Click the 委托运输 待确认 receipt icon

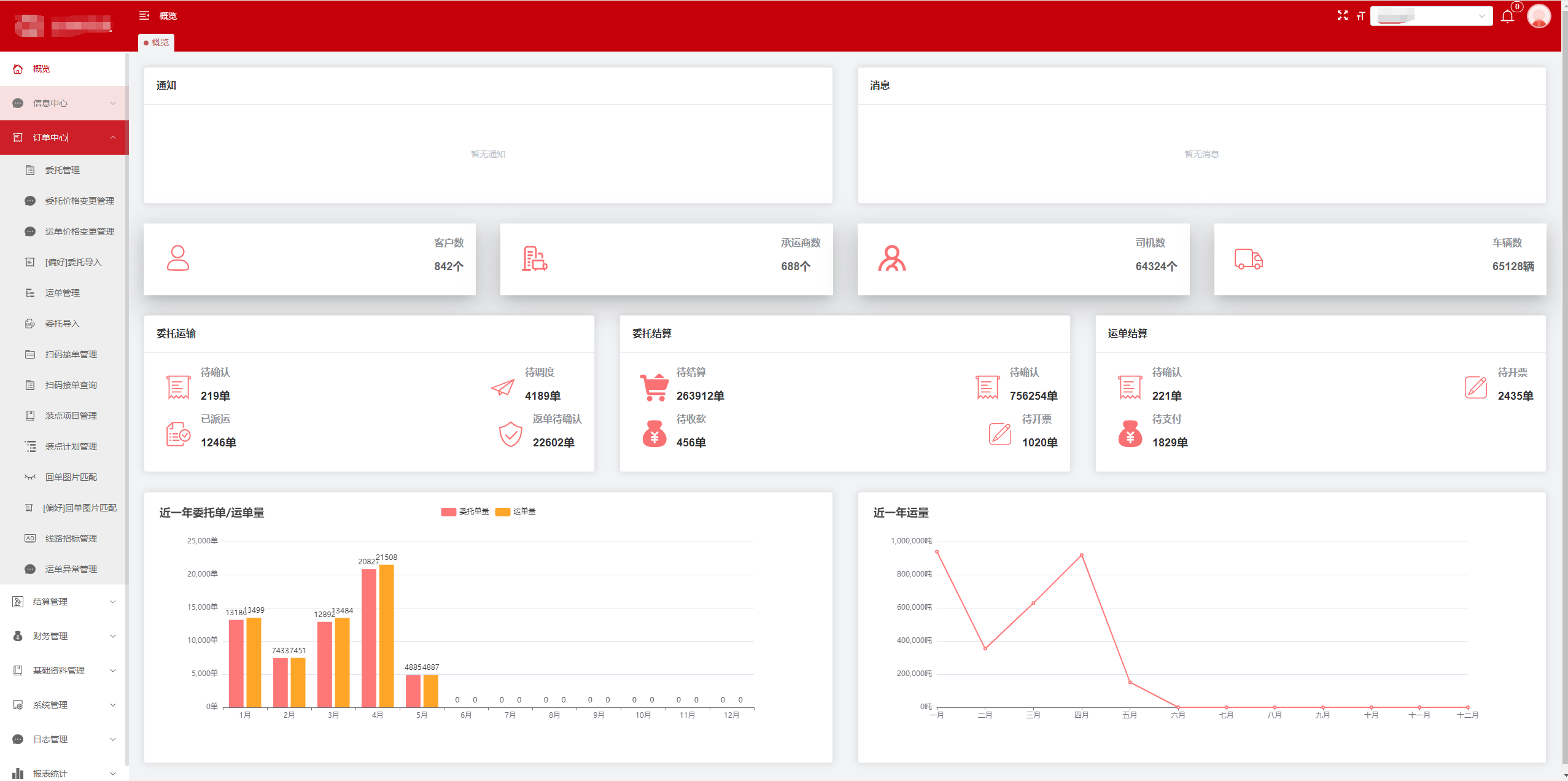pyautogui.click(x=178, y=387)
